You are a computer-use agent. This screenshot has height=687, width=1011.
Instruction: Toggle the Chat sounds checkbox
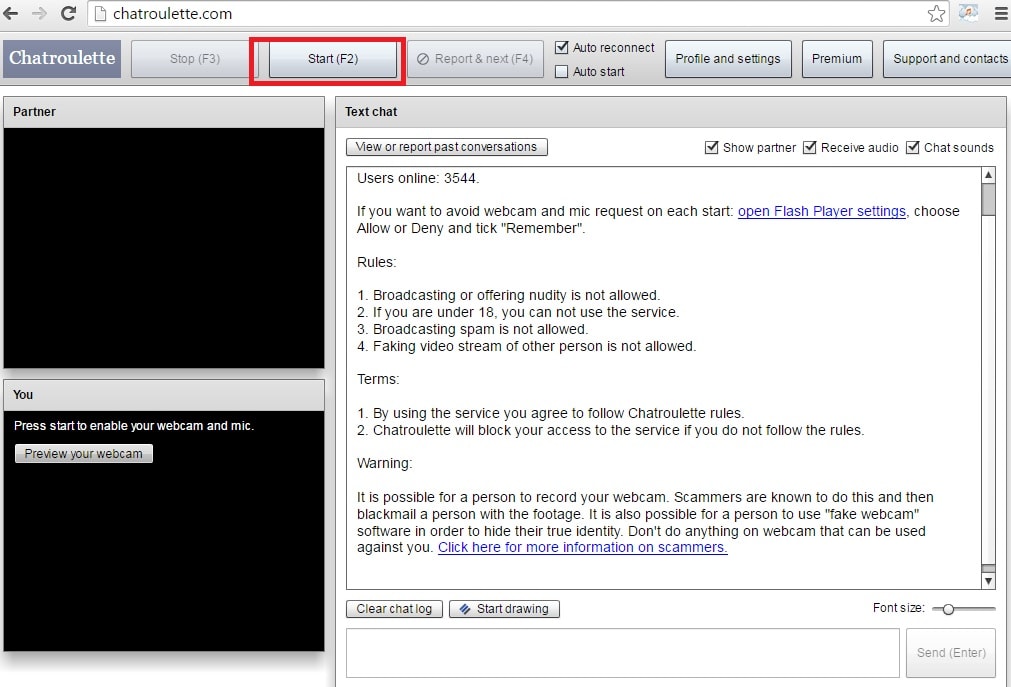912,147
